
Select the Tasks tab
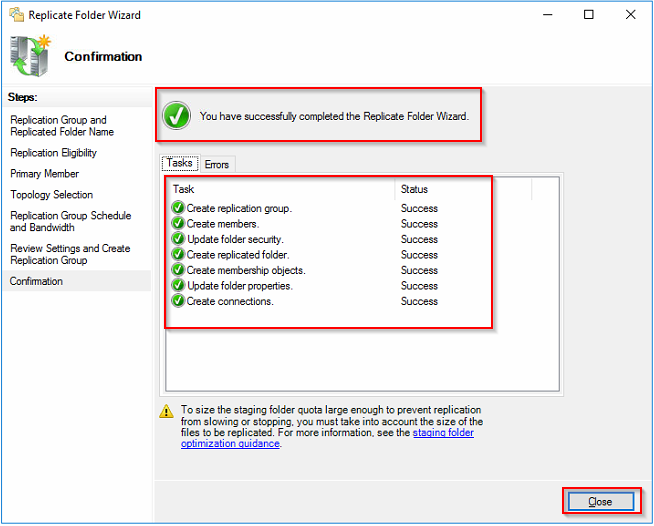coord(180,163)
